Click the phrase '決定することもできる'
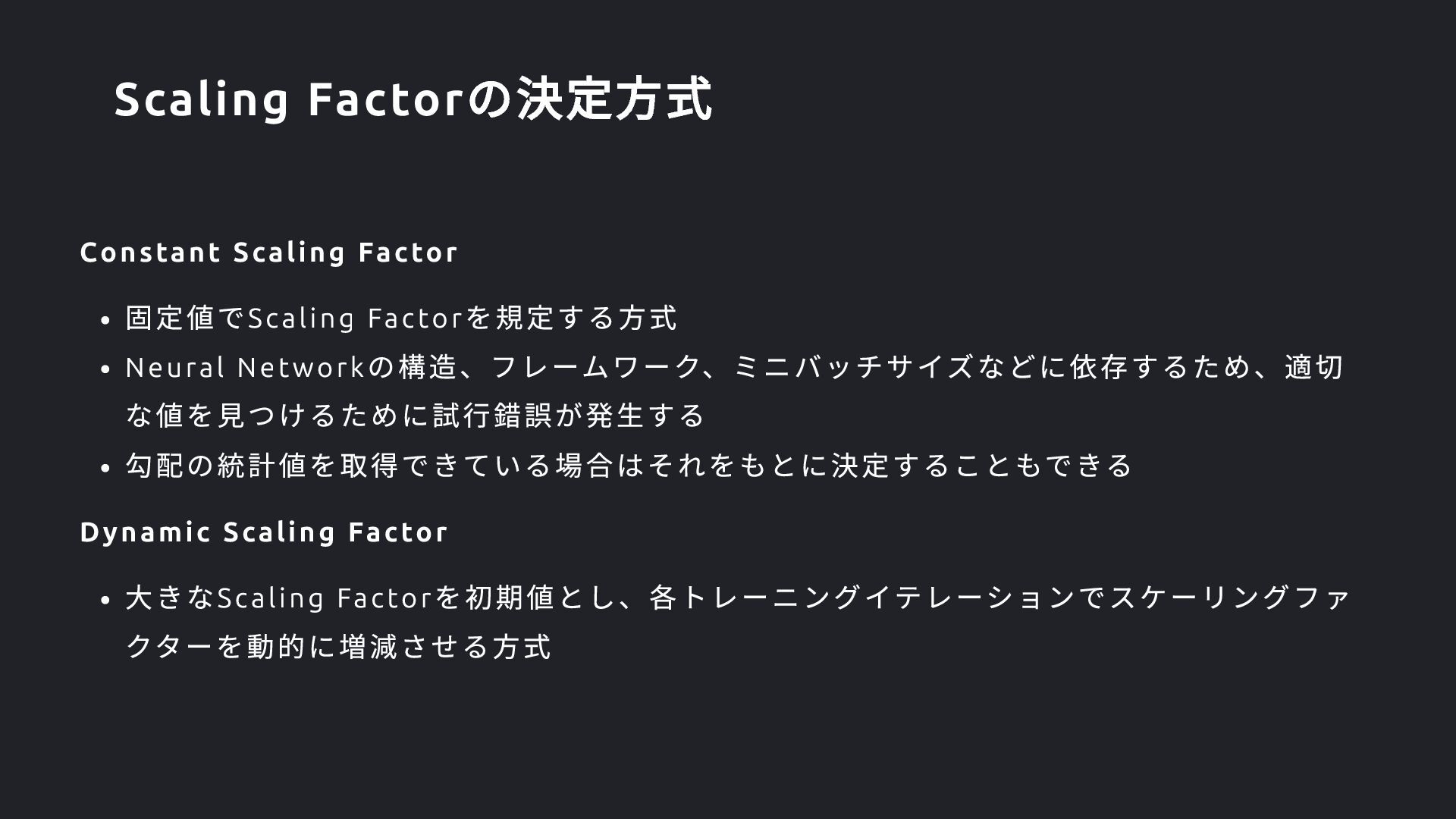This screenshot has height=819, width=1456. coord(982,465)
